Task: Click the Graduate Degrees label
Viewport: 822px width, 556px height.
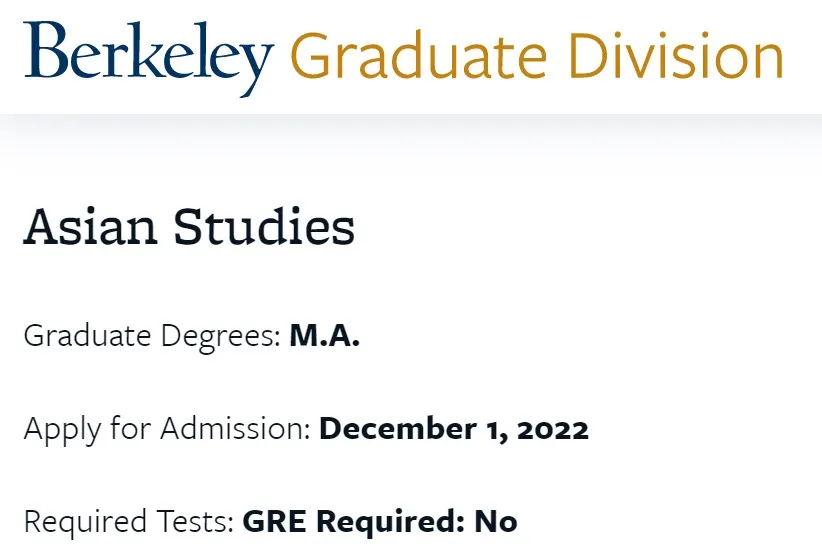Action: click(x=152, y=336)
